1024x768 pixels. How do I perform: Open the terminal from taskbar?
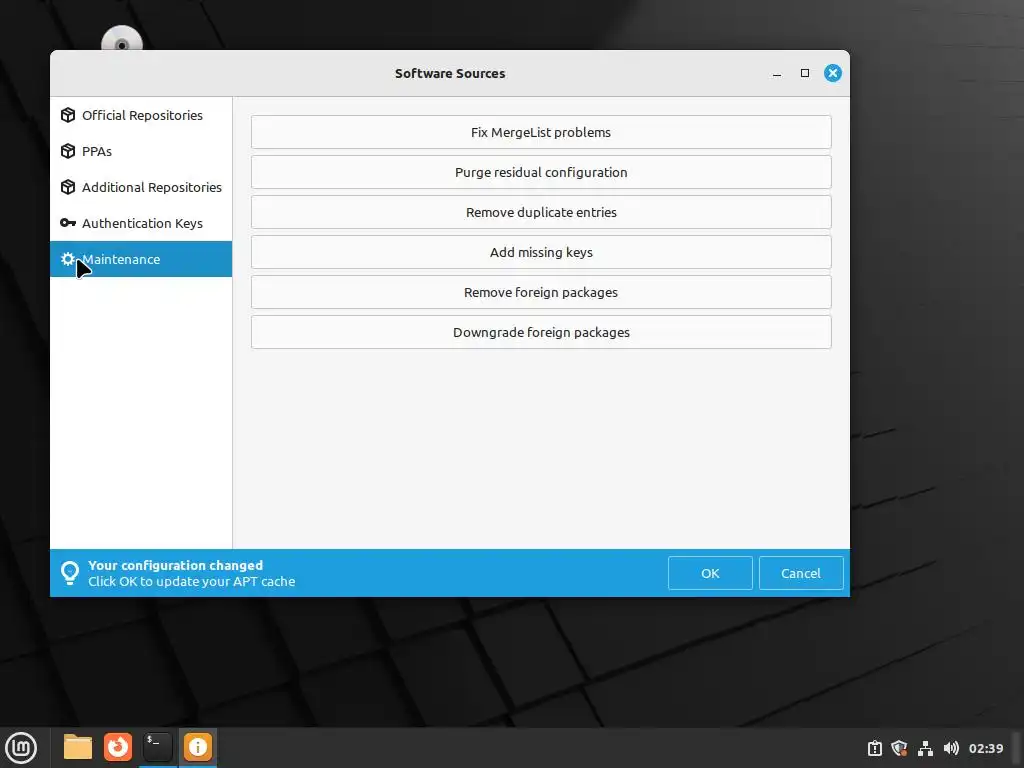157,747
